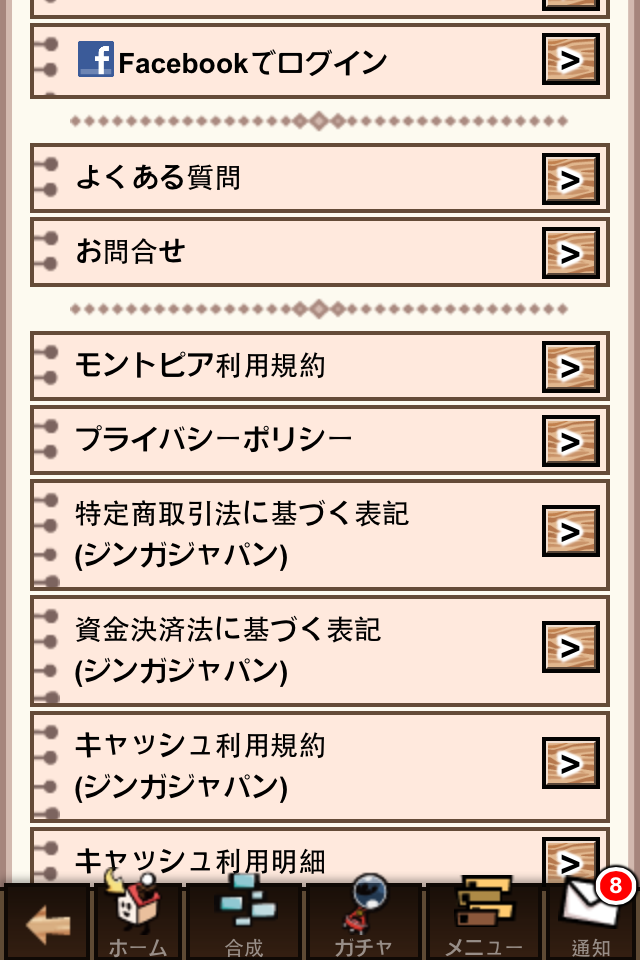Tap the red notification badge showing 8
This screenshot has height=960, width=640.
coord(615,885)
